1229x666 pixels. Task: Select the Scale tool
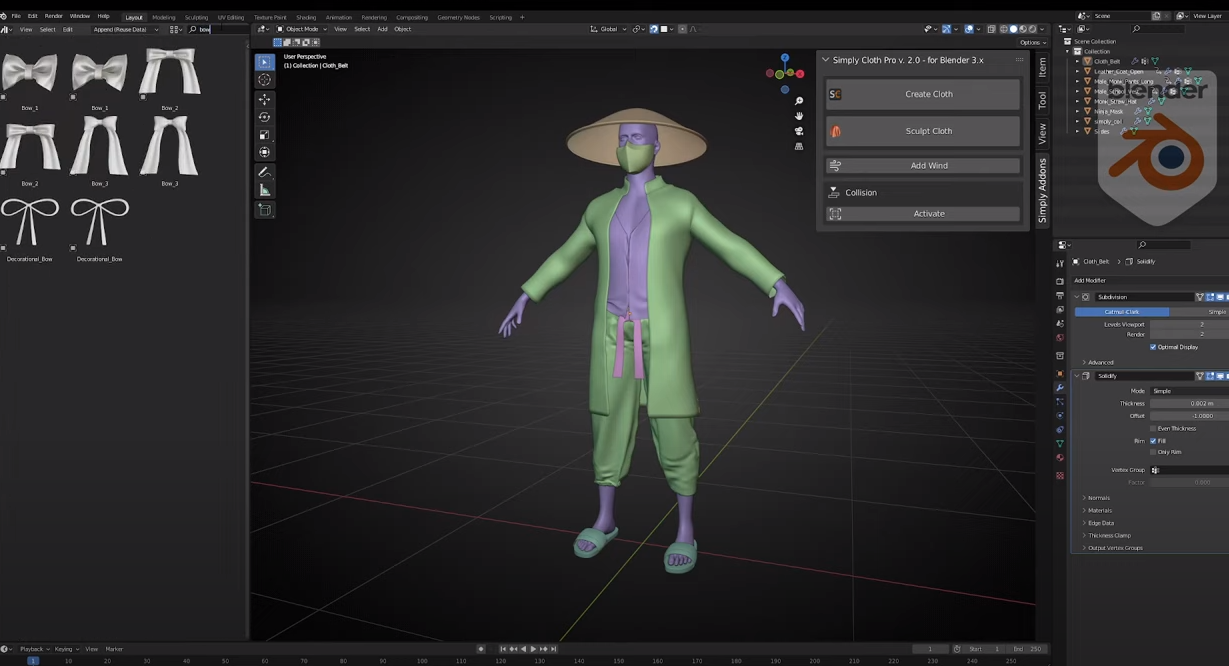(264, 135)
